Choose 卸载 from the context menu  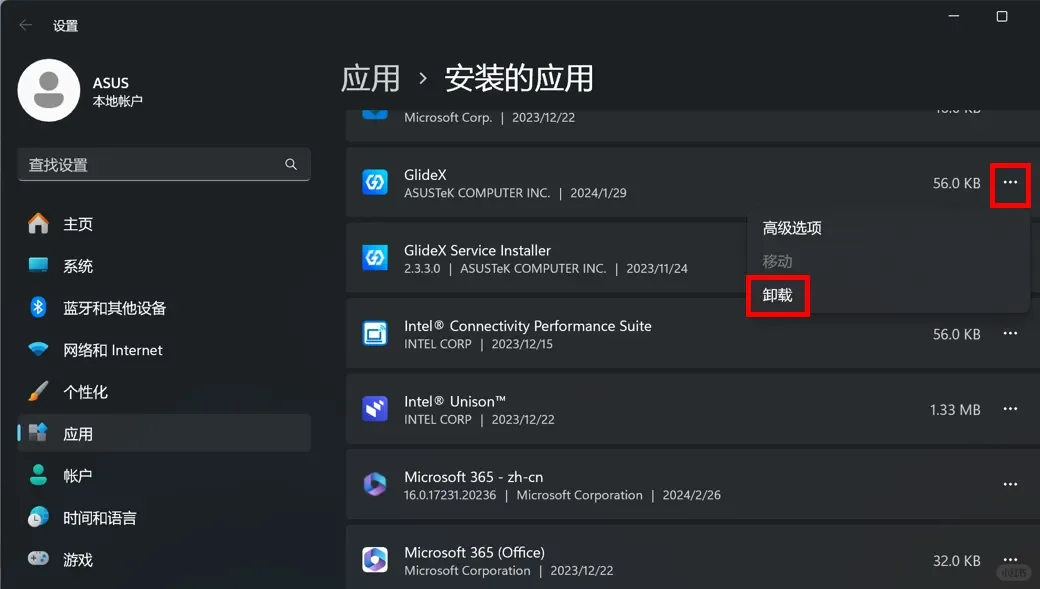pyautogui.click(x=778, y=295)
